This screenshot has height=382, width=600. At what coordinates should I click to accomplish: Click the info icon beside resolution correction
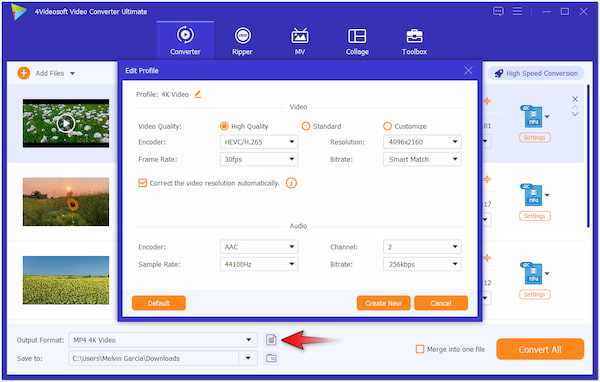(x=291, y=183)
